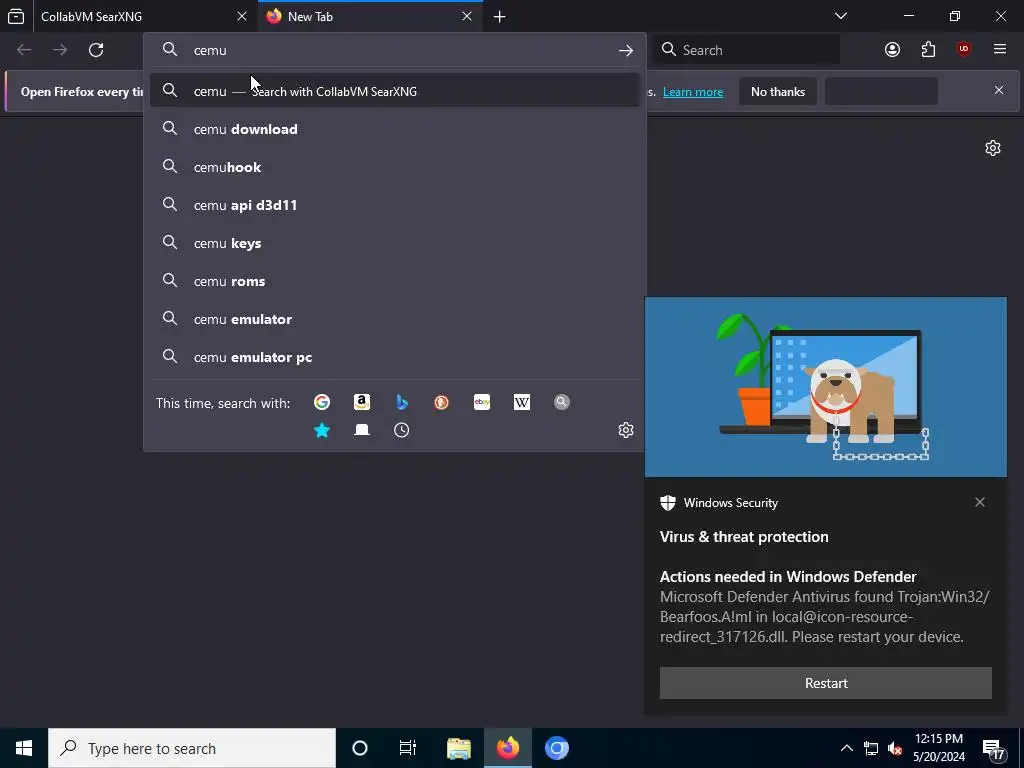
Task: Open the Extensions puzzle icon
Action: [928, 50]
